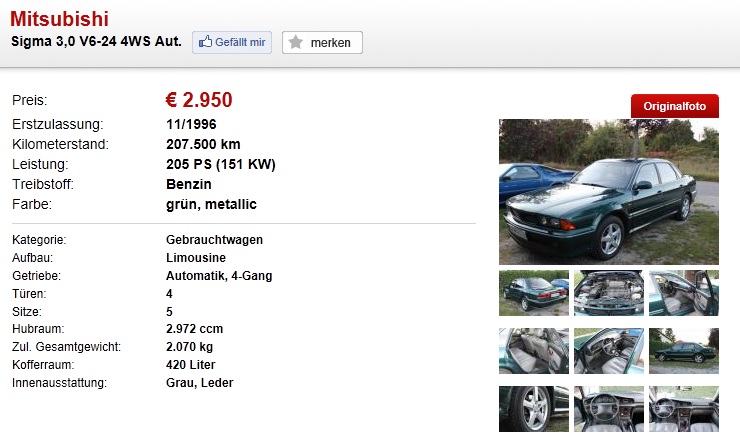
Task: View the rear seats leather thumbnail
Action: pyautogui.click(x=534, y=351)
